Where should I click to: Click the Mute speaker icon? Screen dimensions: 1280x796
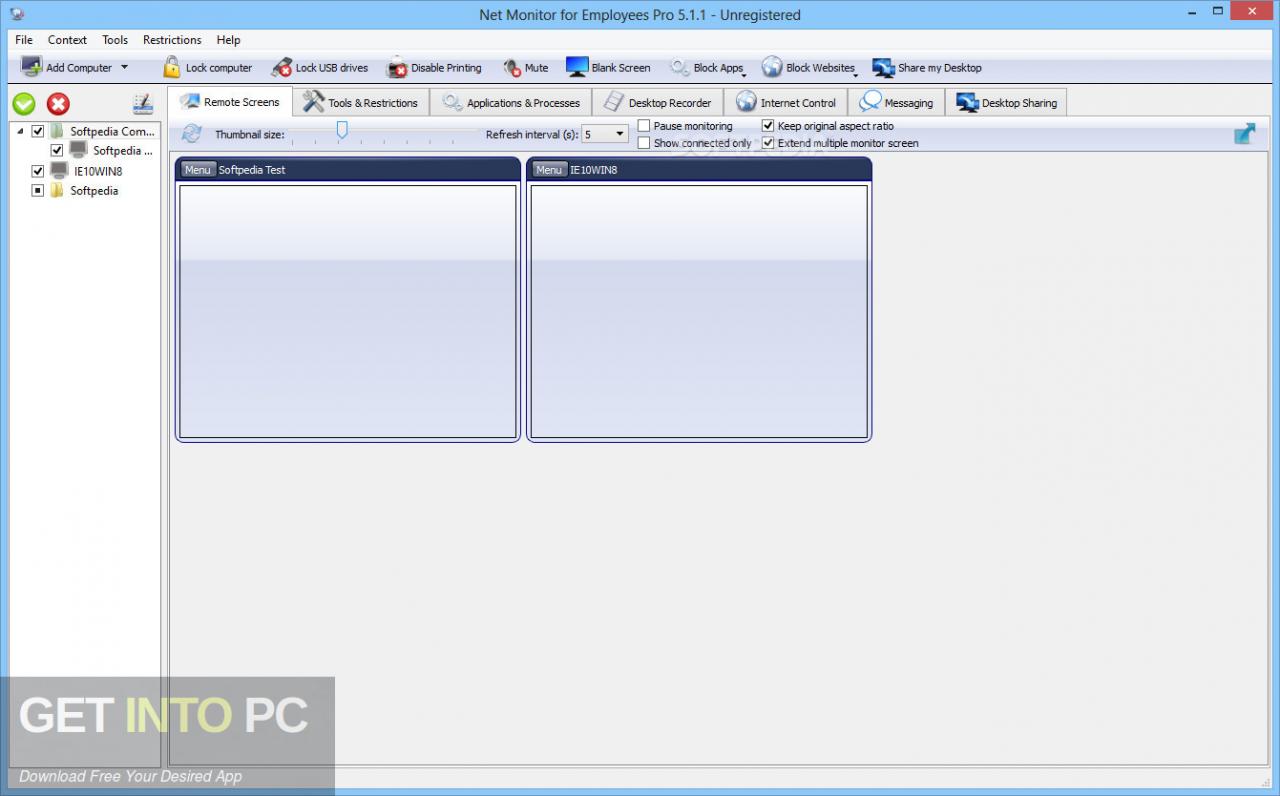(512, 67)
